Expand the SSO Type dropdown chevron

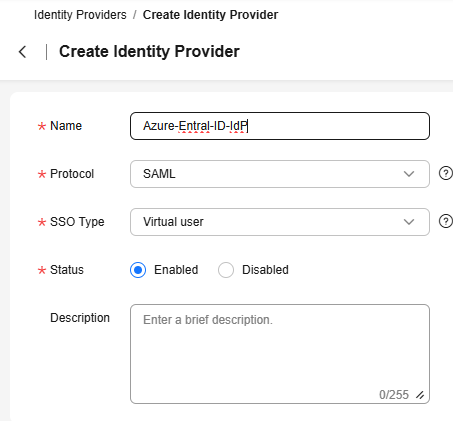[409, 222]
